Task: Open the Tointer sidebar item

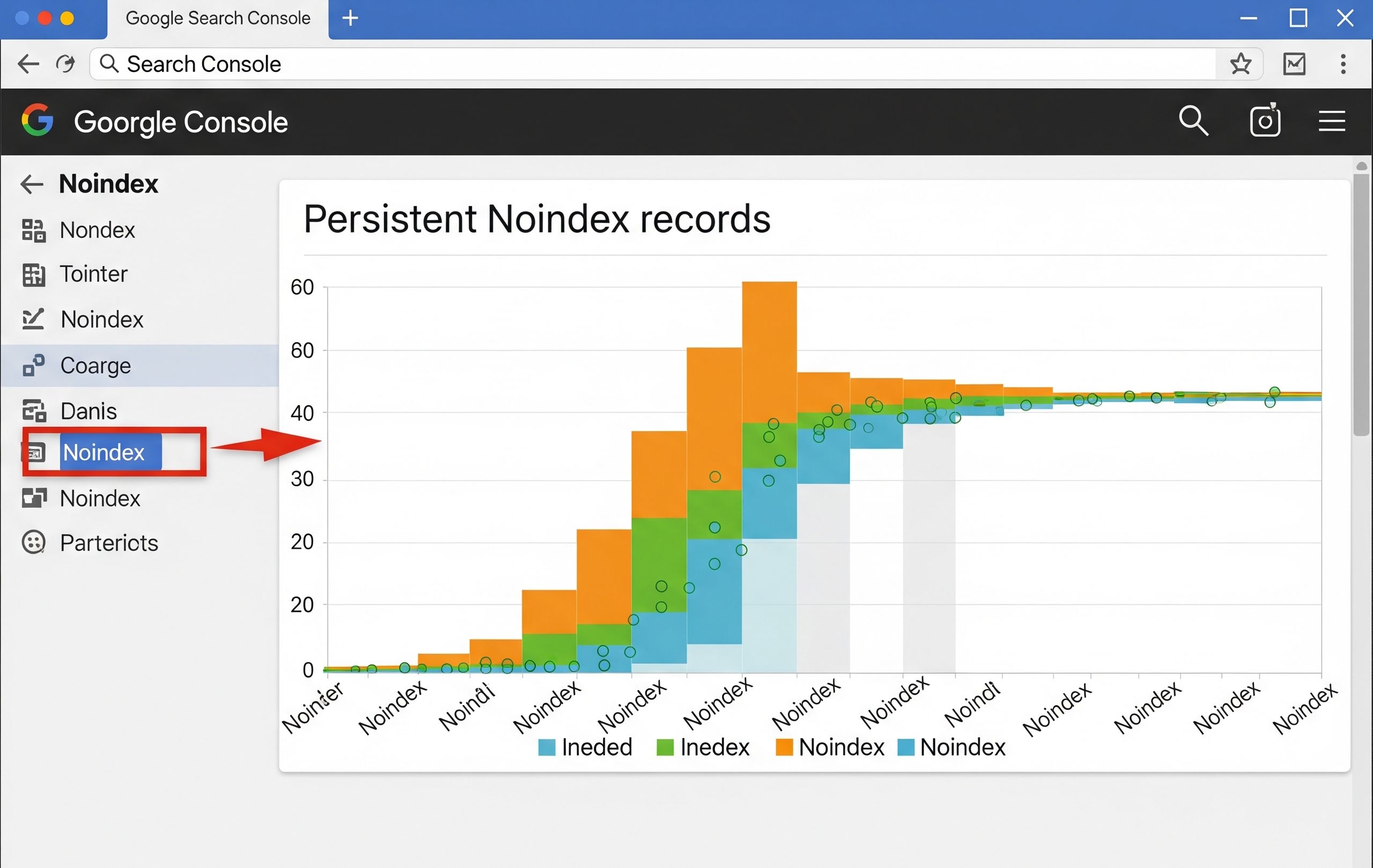Action: [x=93, y=274]
